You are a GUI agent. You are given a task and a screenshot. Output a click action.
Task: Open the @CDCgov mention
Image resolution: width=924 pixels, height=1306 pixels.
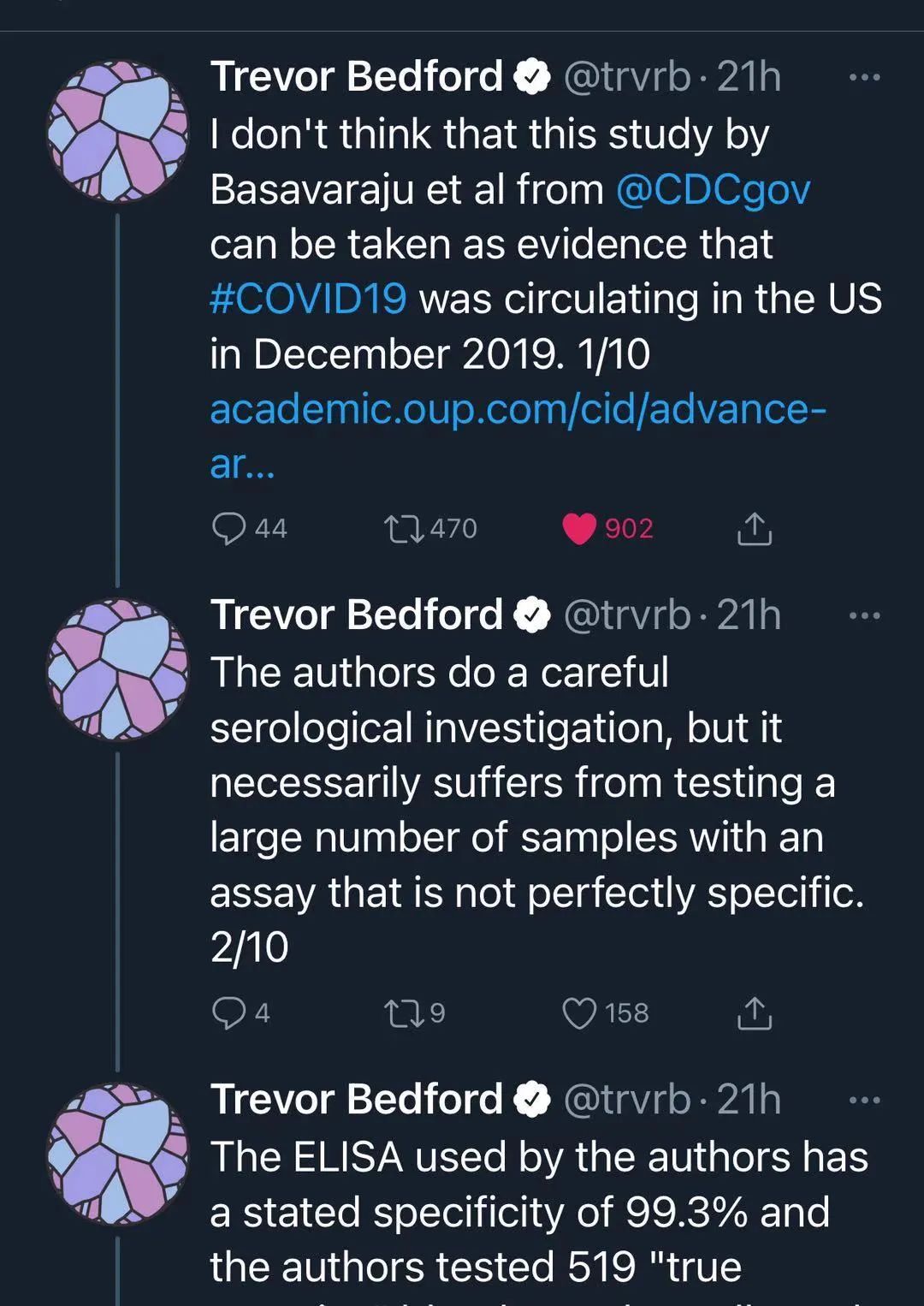712,190
